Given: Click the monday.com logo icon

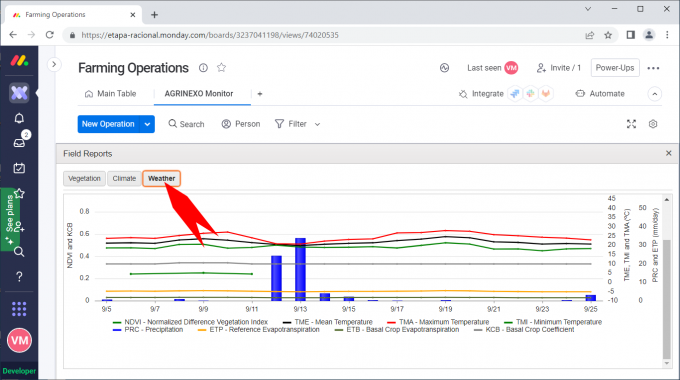Looking at the screenshot, I should [20, 61].
